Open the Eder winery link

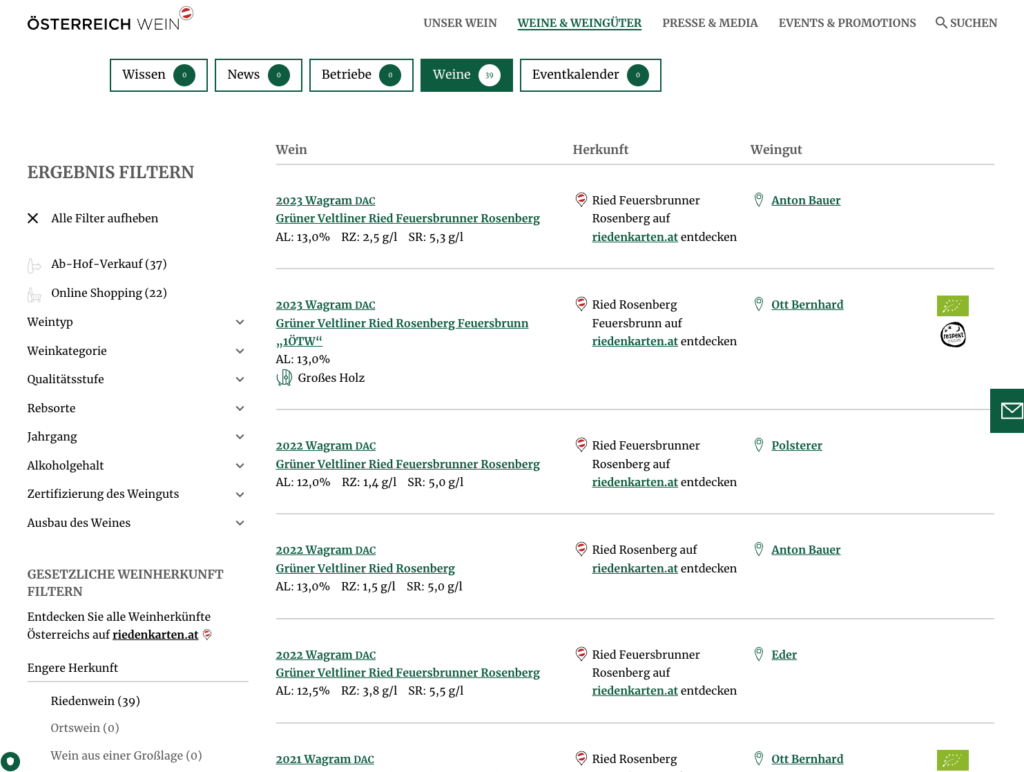784,654
